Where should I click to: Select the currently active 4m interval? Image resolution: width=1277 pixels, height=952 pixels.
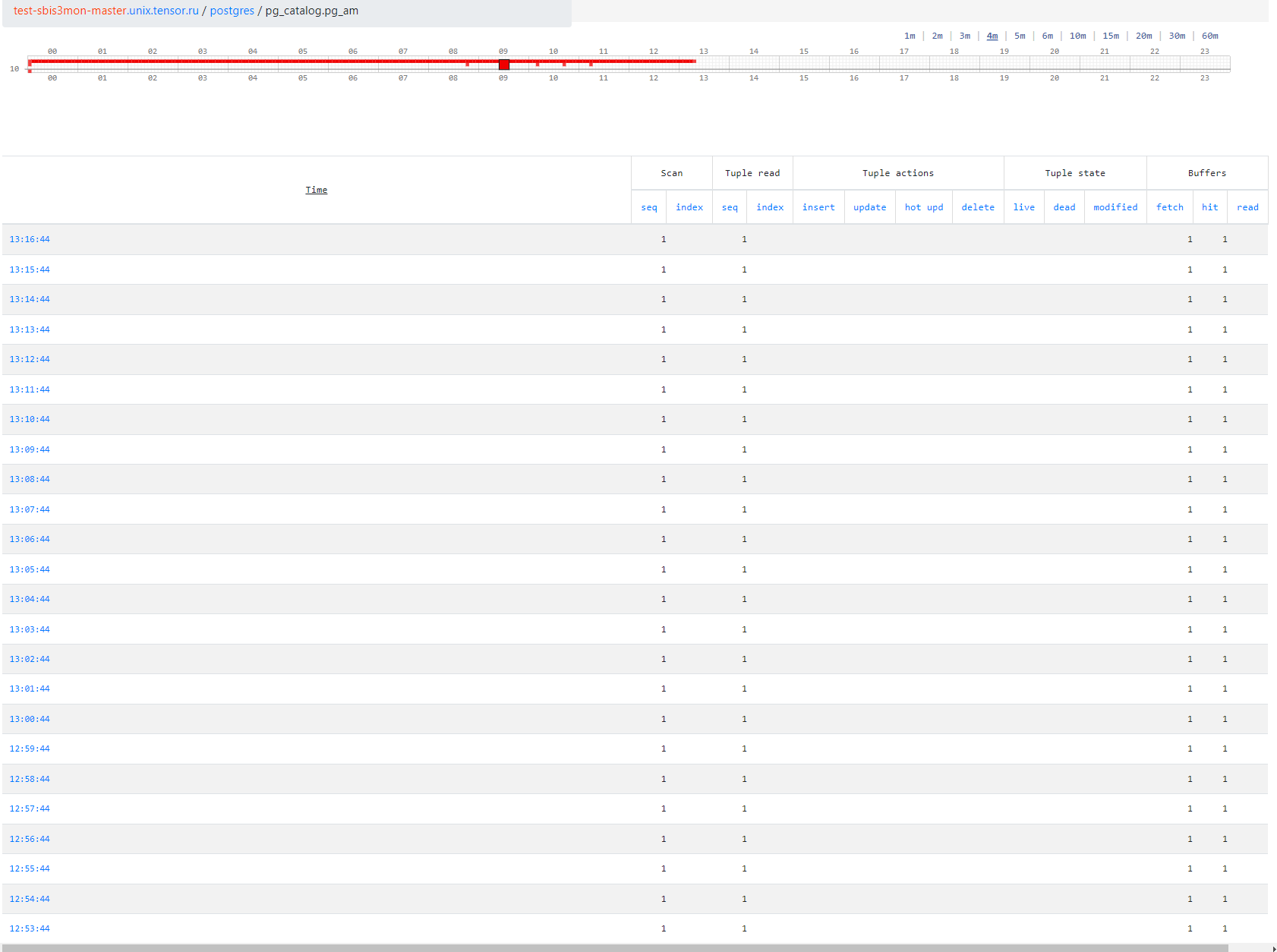point(992,36)
